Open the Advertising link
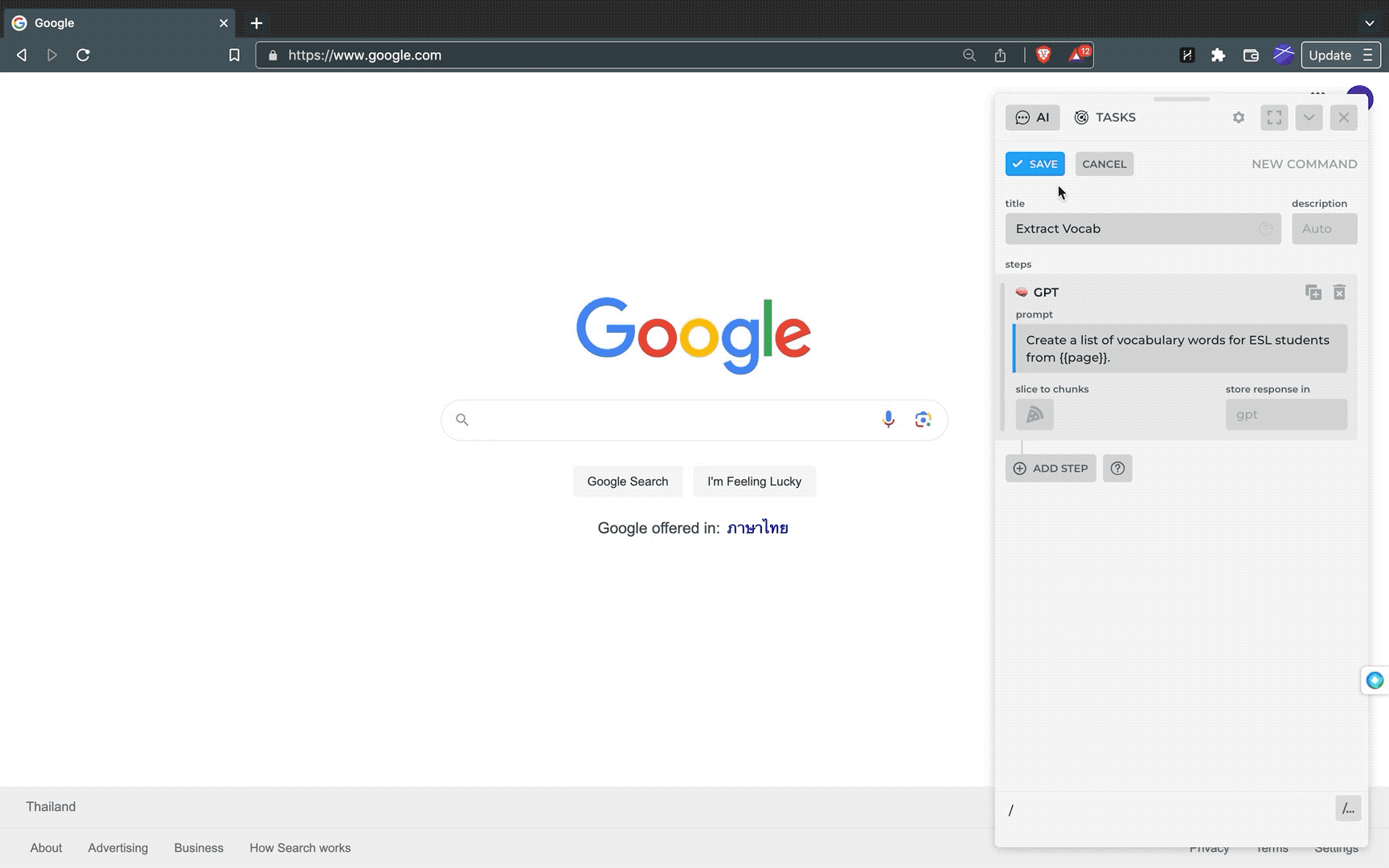The image size is (1389, 868). 118,848
